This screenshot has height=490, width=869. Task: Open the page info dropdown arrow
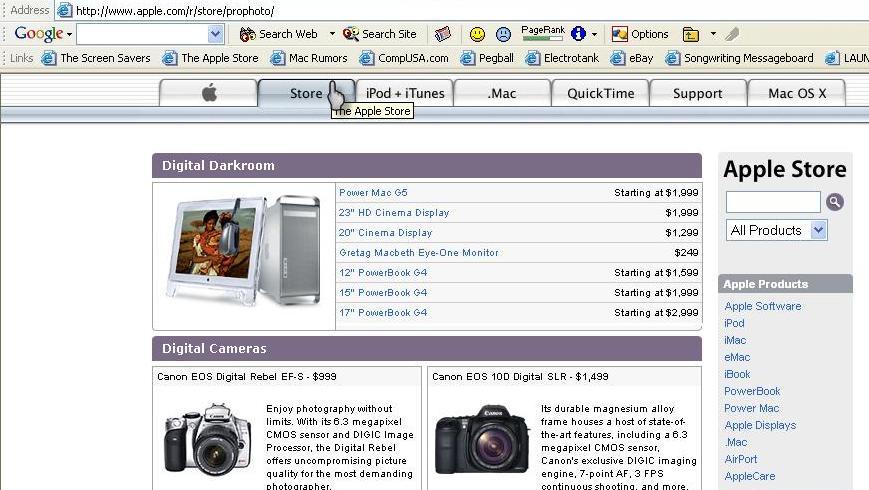tap(594, 34)
